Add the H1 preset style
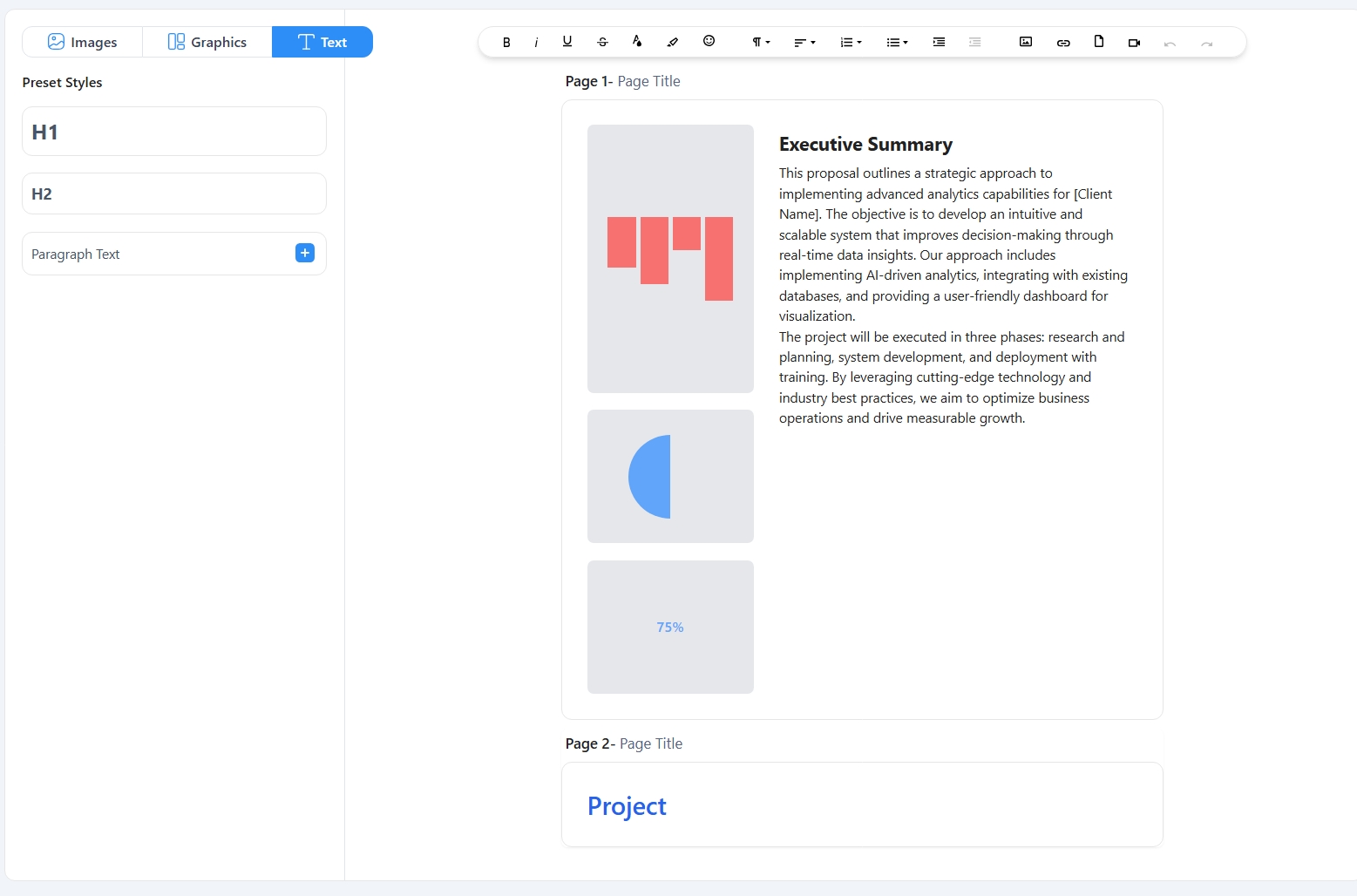The width and height of the screenshot is (1357, 896). [x=174, y=132]
